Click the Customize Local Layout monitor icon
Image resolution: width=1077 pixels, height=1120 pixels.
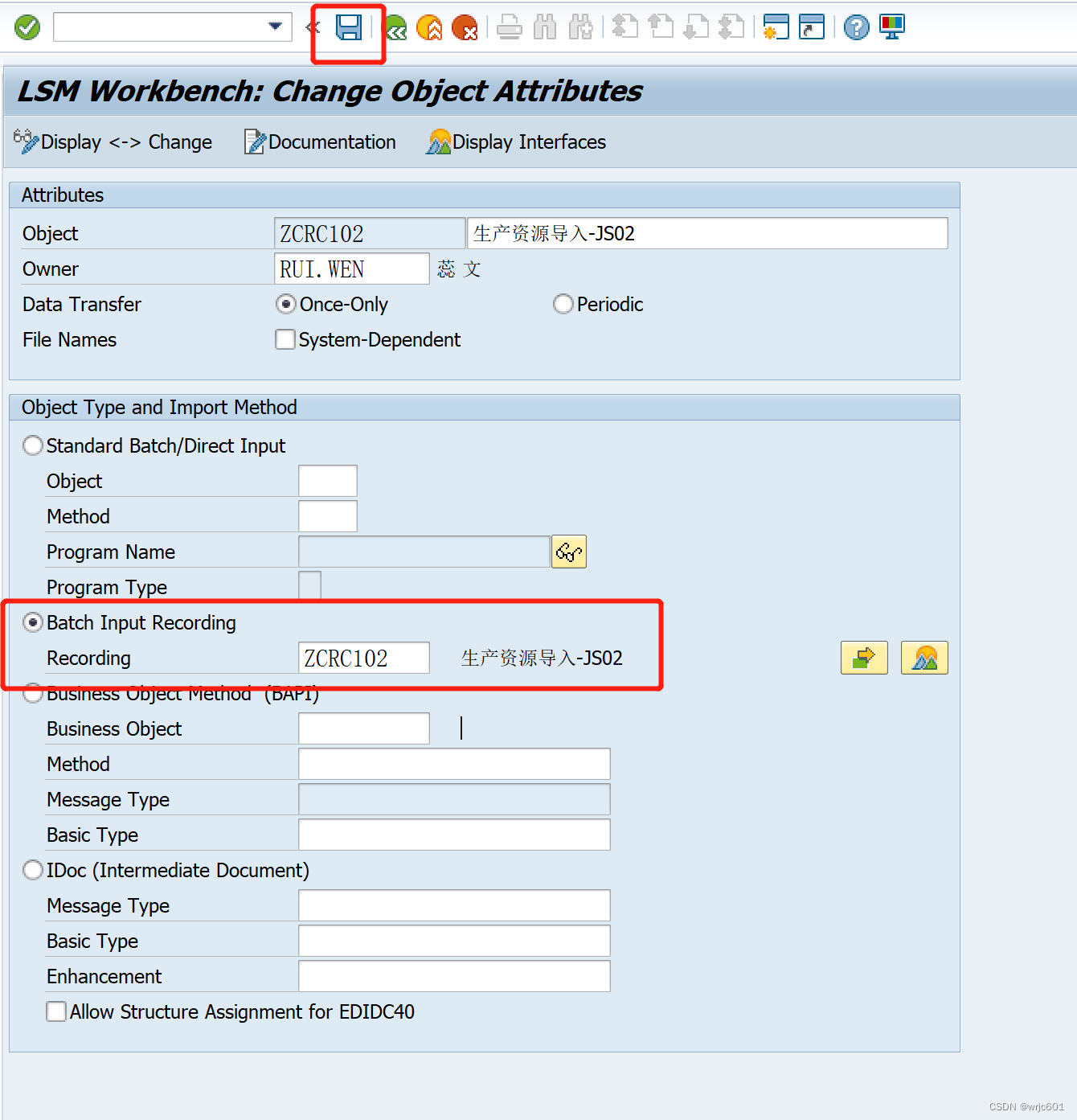point(891,27)
